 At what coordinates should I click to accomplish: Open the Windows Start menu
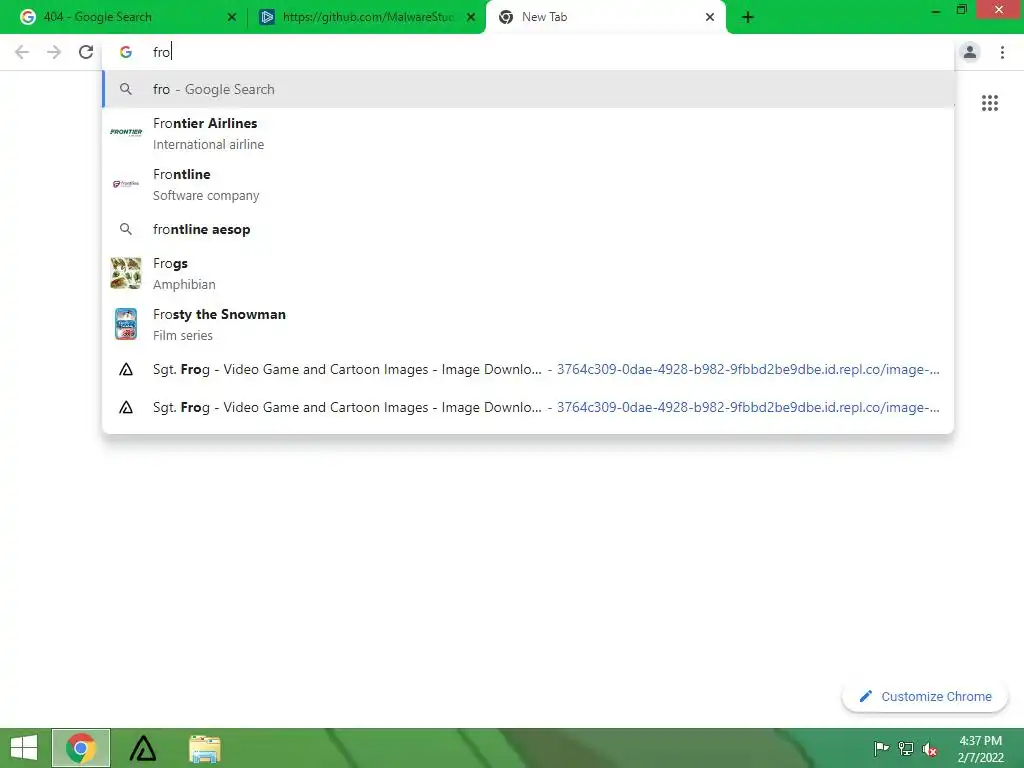24,748
